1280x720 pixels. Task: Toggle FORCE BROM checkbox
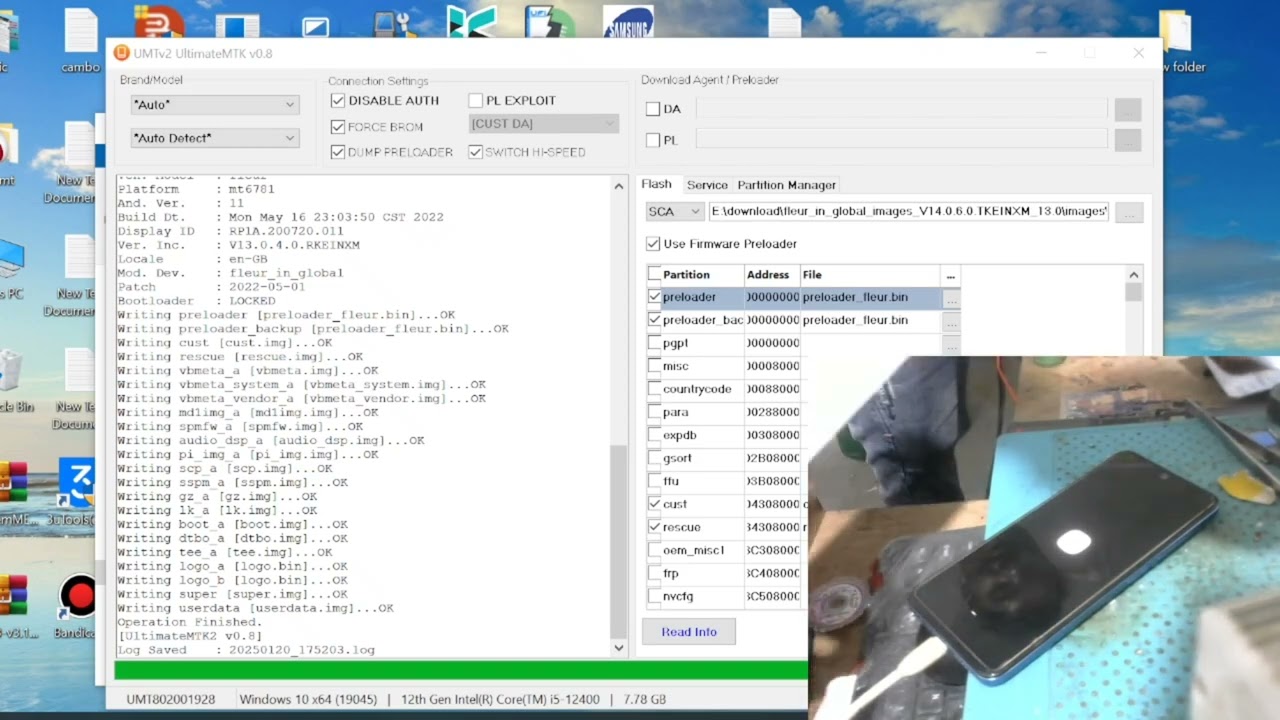338,127
